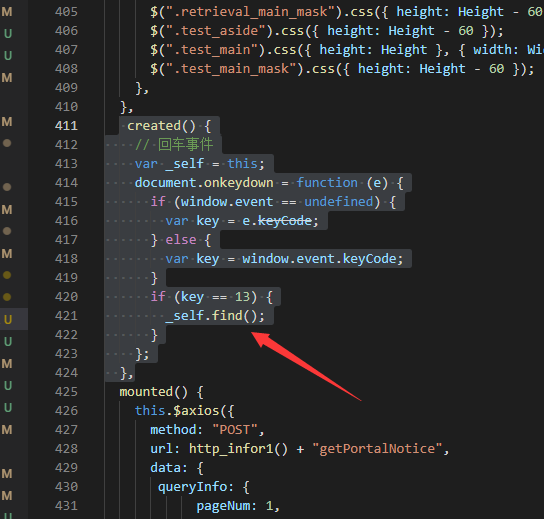Select the active line number 411
The image size is (544, 519).
point(66,126)
